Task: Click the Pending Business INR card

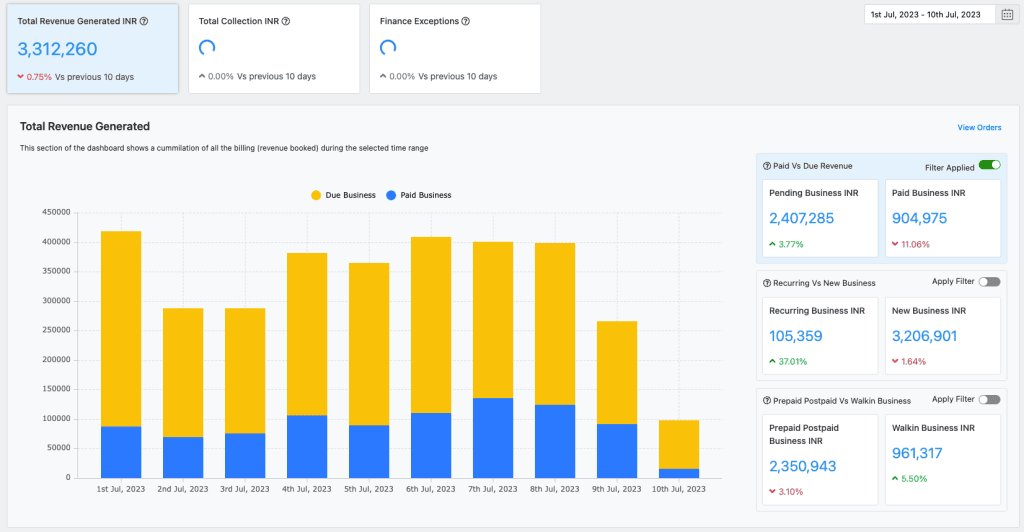Action: point(821,217)
